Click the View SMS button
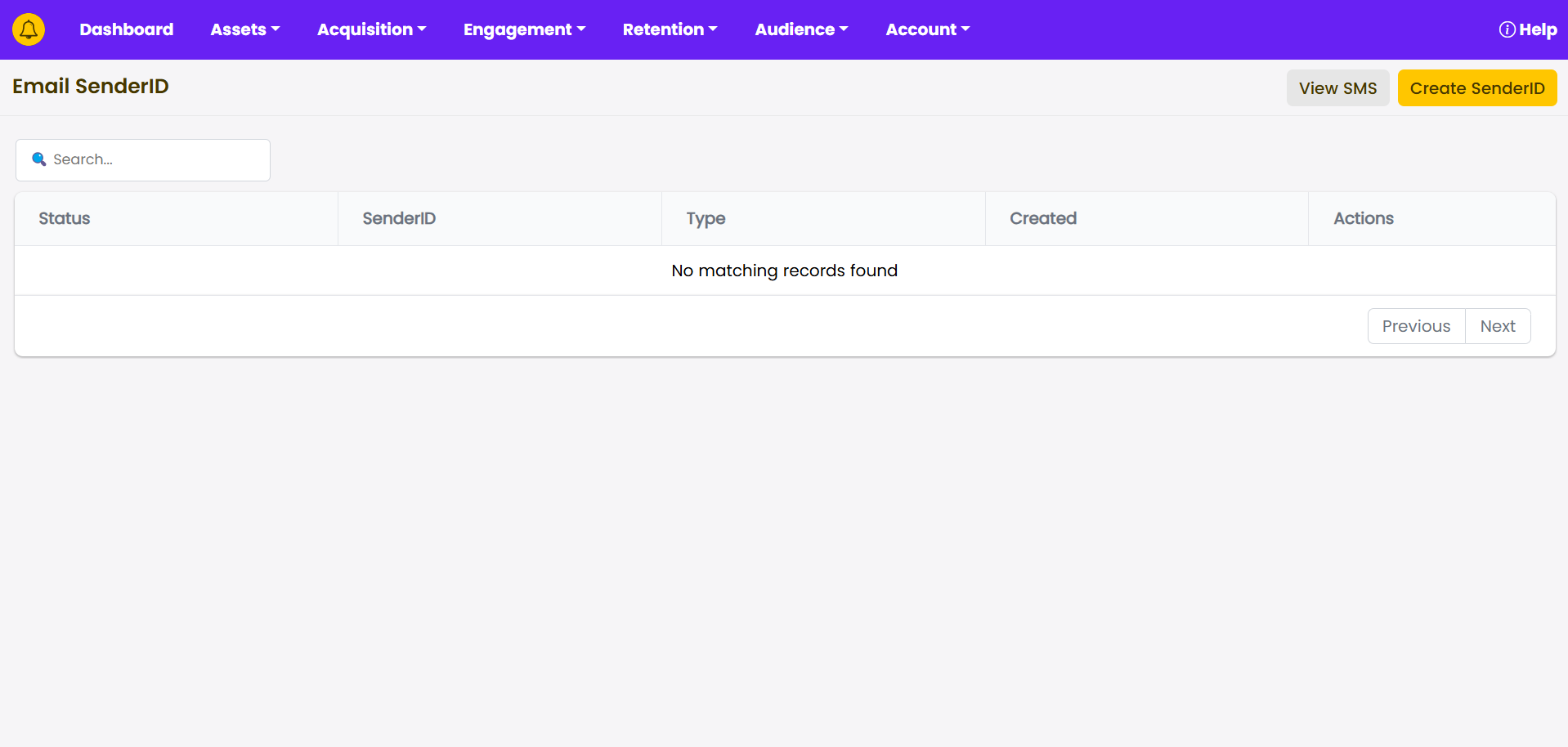 pos(1337,88)
